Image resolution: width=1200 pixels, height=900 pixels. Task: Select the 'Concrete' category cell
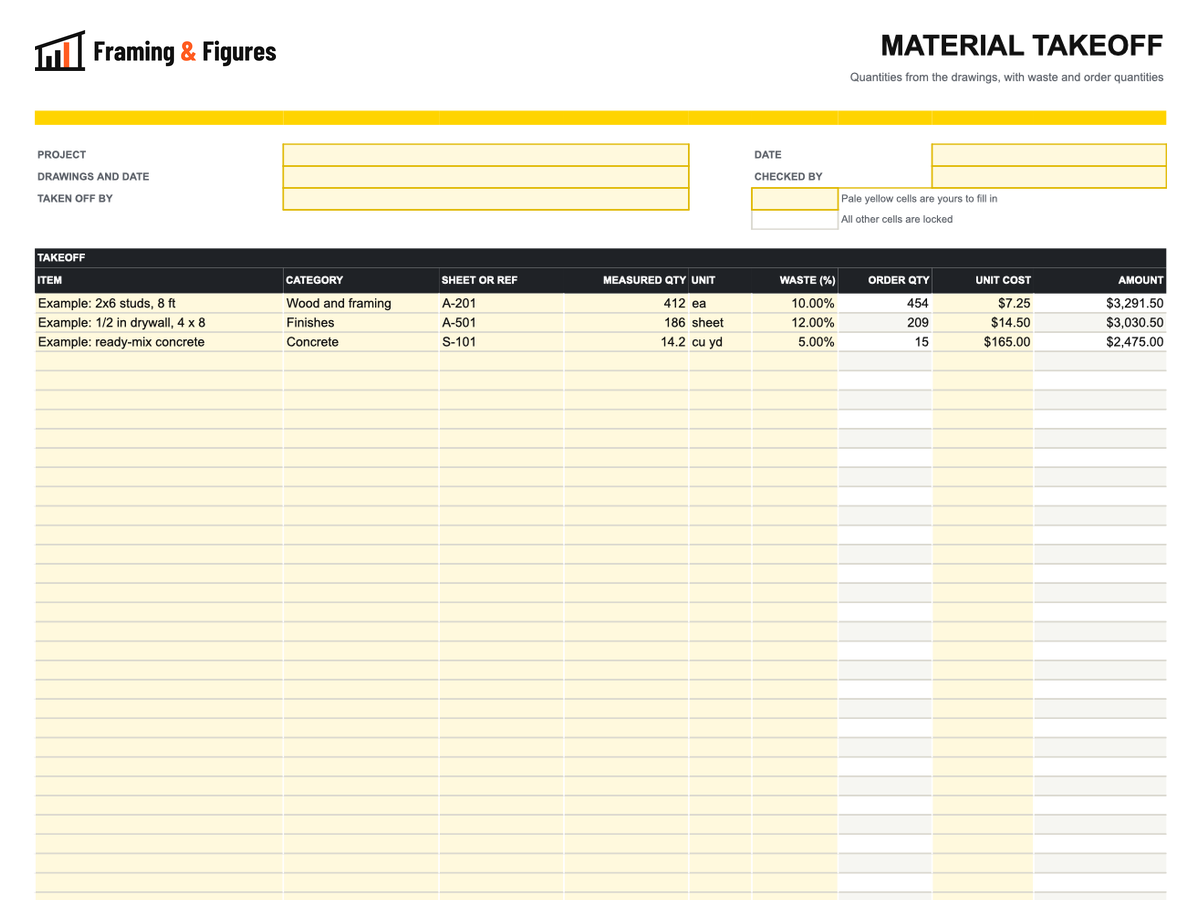coord(361,342)
